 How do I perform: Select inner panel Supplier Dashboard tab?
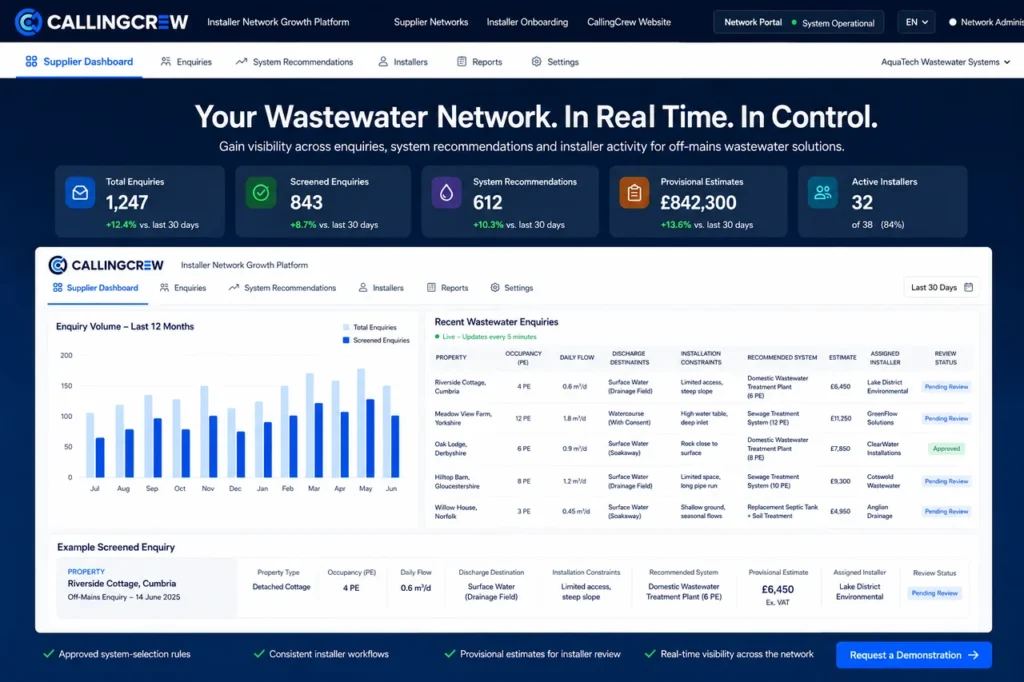tap(95, 287)
